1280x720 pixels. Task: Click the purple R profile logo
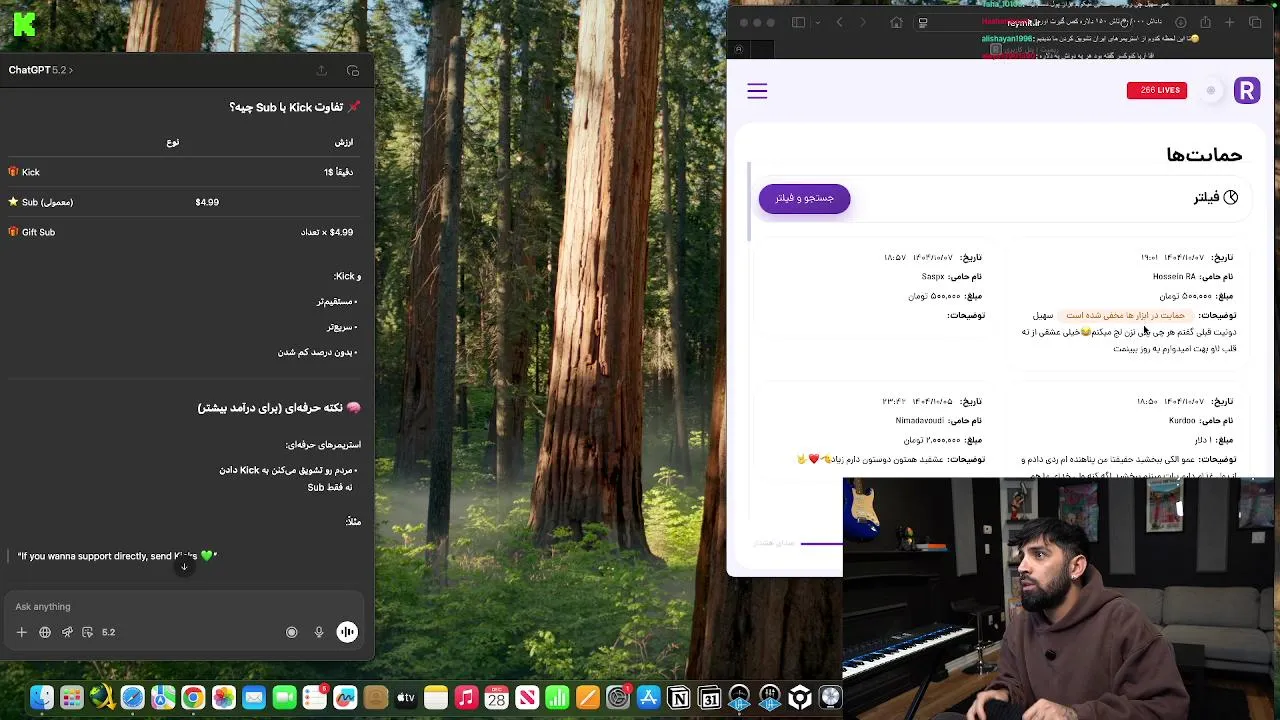coord(1247,91)
